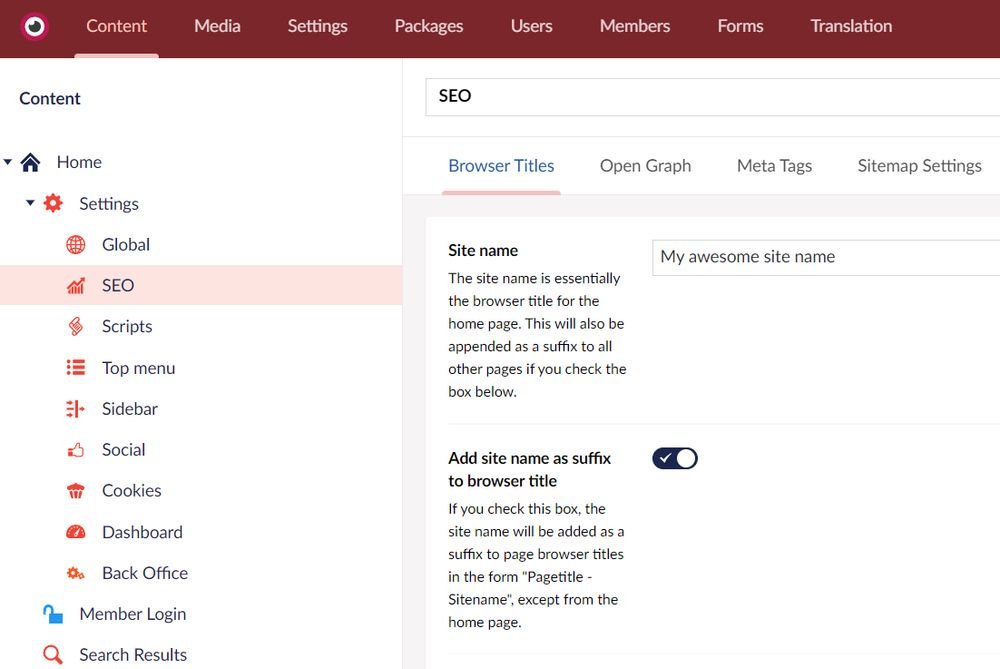
Task: Click the Member Login unlock icon
Action: 53,614
